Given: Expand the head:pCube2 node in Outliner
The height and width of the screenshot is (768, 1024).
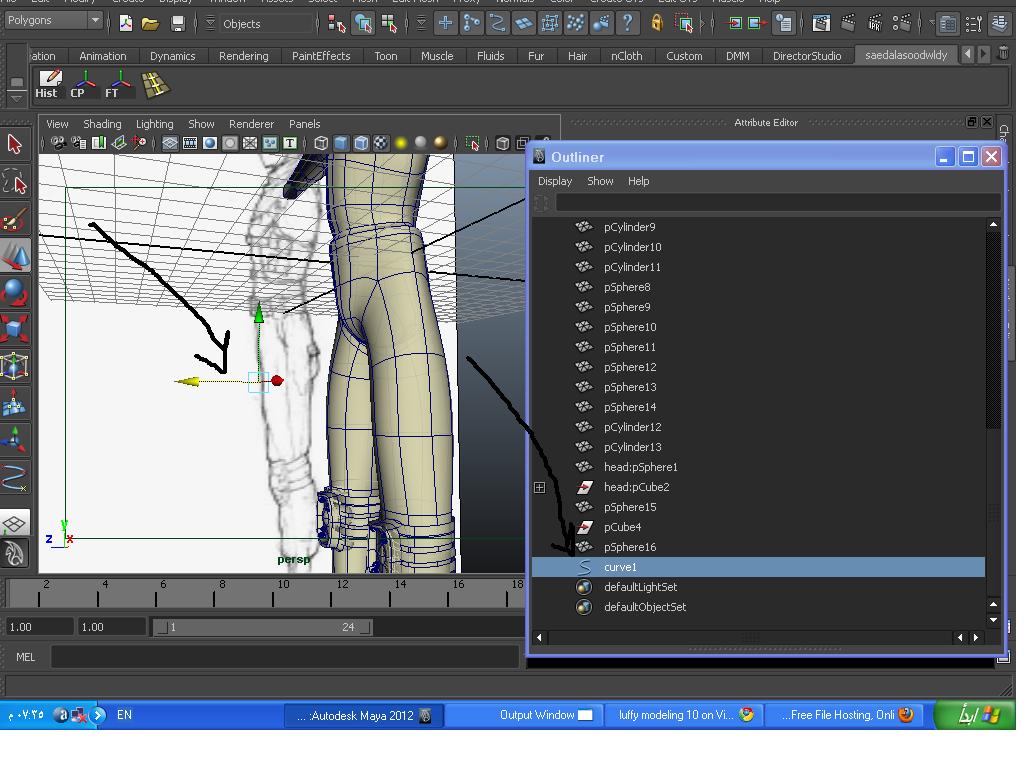Looking at the screenshot, I should pyautogui.click(x=539, y=488).
